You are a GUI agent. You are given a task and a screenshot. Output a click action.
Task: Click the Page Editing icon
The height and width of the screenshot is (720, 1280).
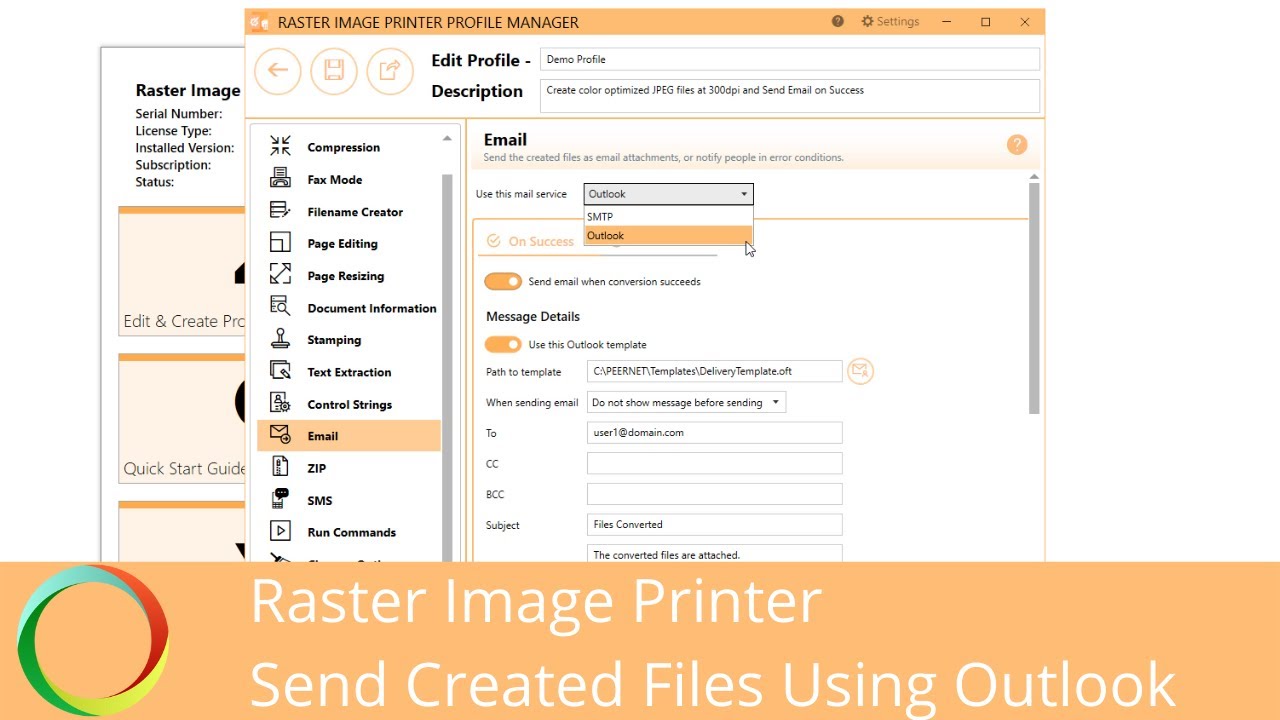pos(280,243)
